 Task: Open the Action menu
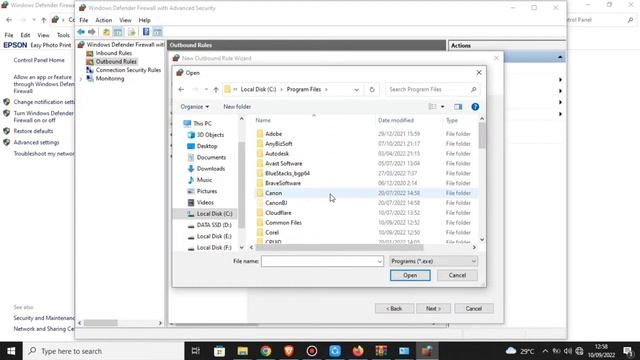pyautogui.click(x=103, y=20)
